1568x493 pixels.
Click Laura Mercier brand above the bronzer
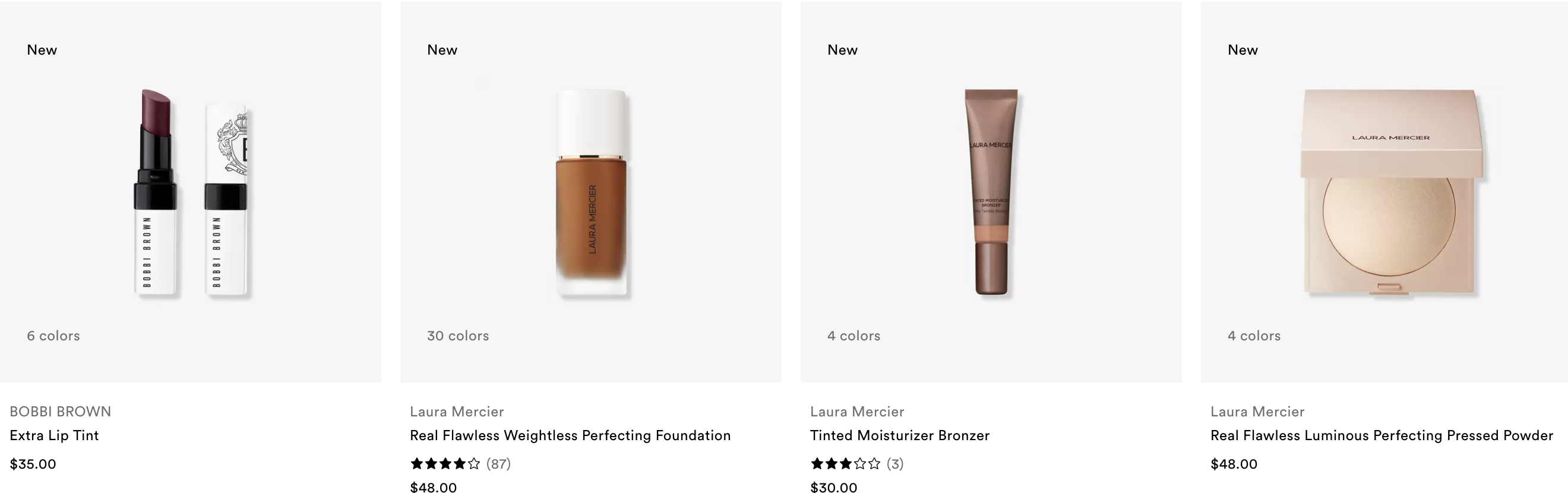857,412
